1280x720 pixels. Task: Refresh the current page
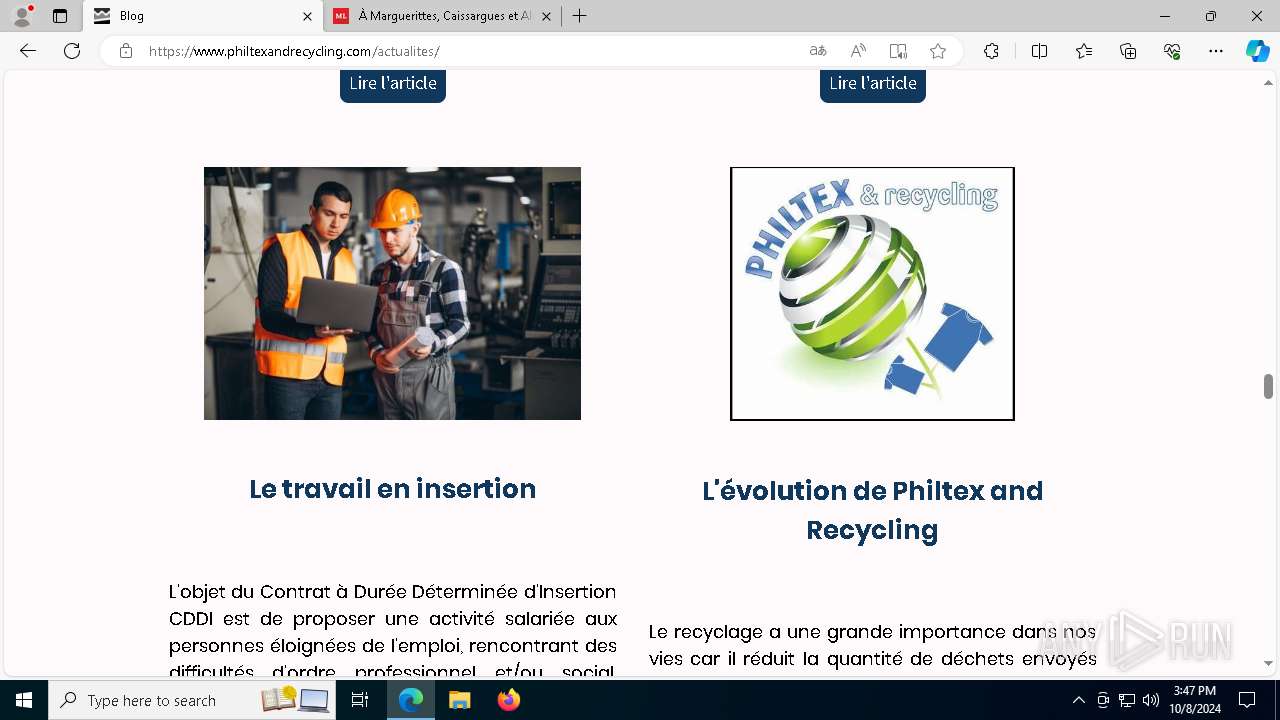coord(72,51)
